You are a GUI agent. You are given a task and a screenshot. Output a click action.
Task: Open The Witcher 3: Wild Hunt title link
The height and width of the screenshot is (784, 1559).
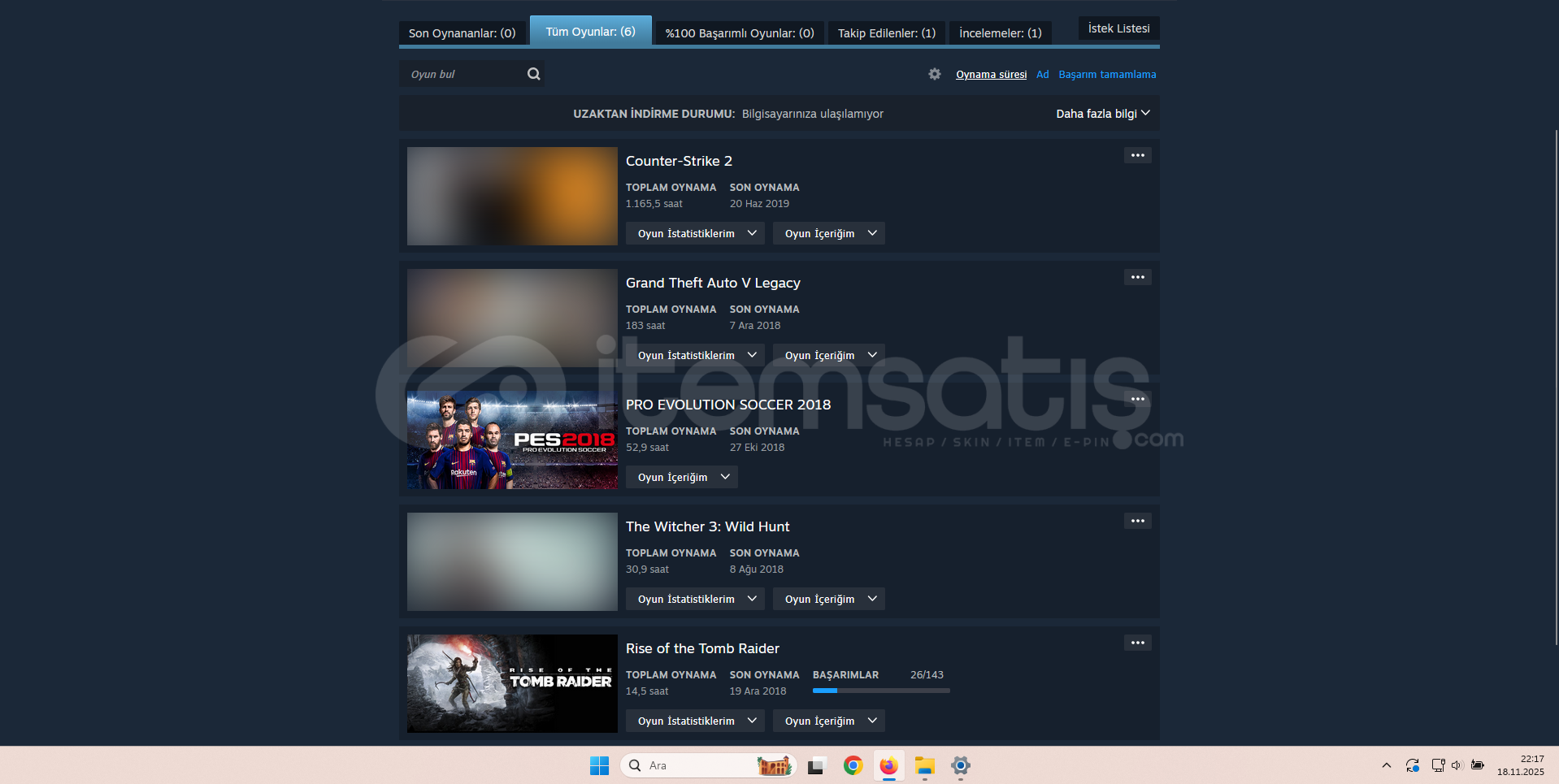tap(707, 526)
